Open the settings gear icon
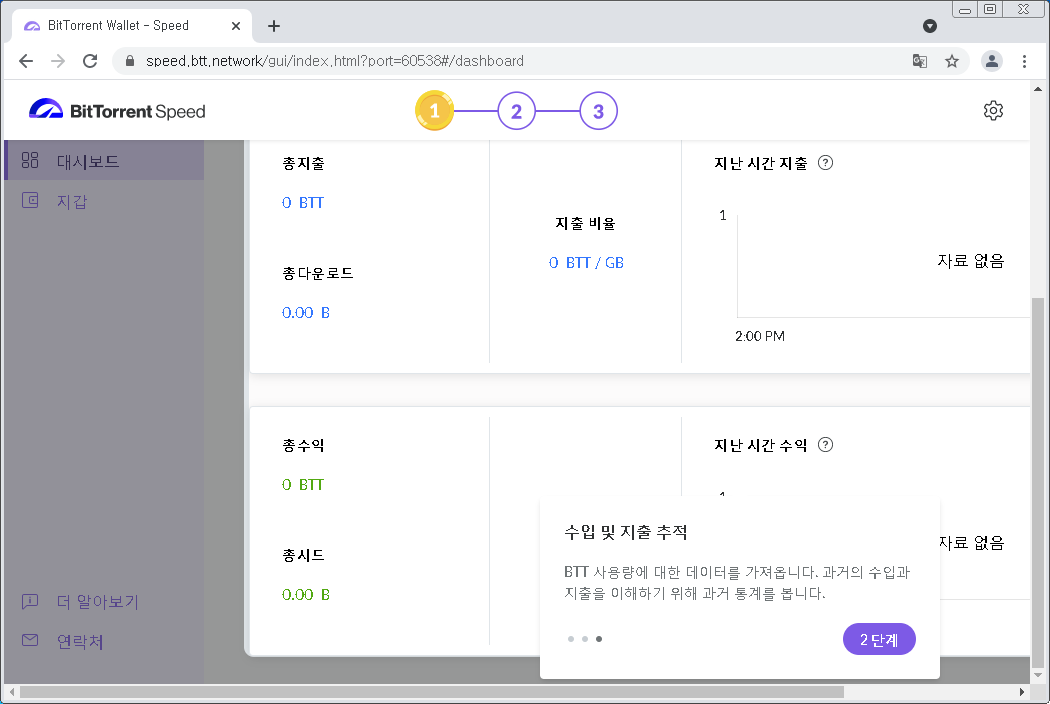Image resolution: width=1050 pixels, height=704 pixels. [993, 111]
